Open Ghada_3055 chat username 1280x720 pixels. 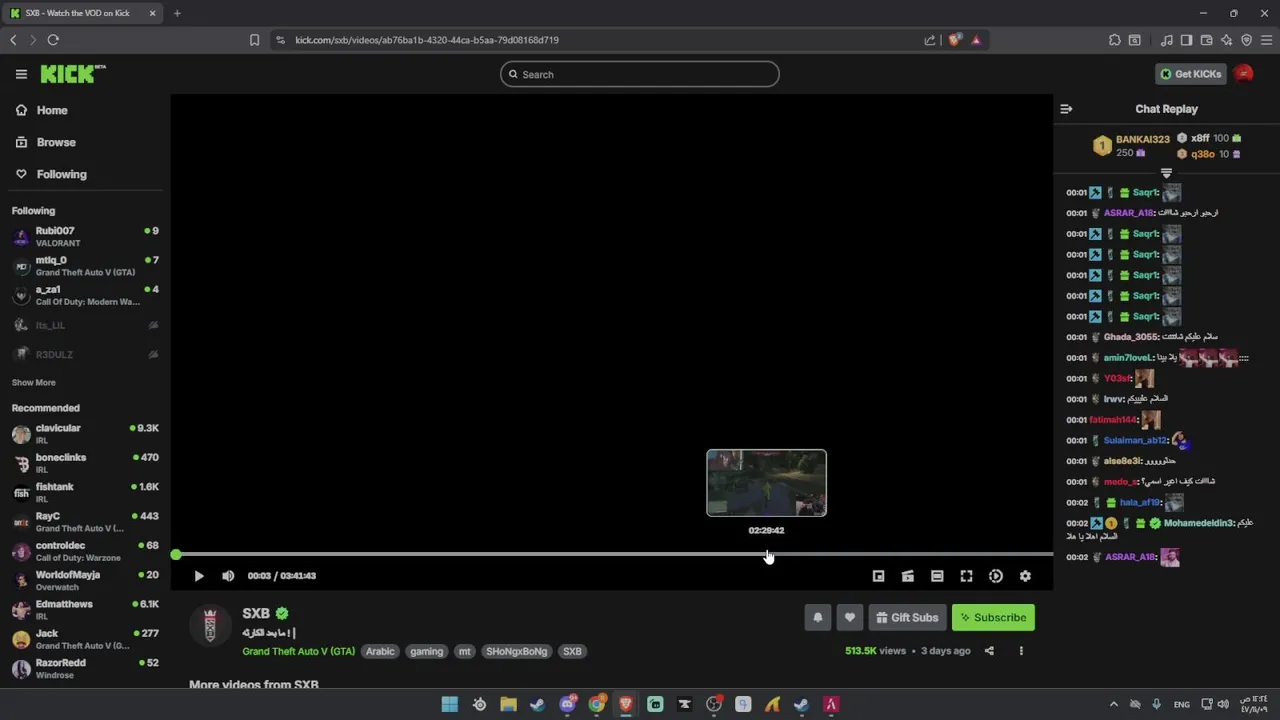(x=1131, y=337)
